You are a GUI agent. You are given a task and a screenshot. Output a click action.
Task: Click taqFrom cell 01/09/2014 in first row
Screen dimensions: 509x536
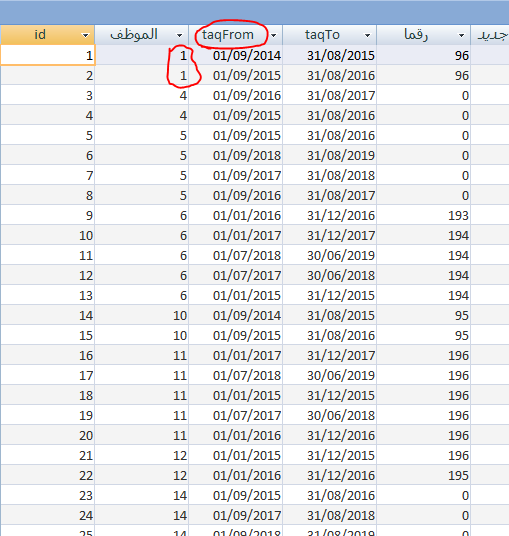point(236,55)
